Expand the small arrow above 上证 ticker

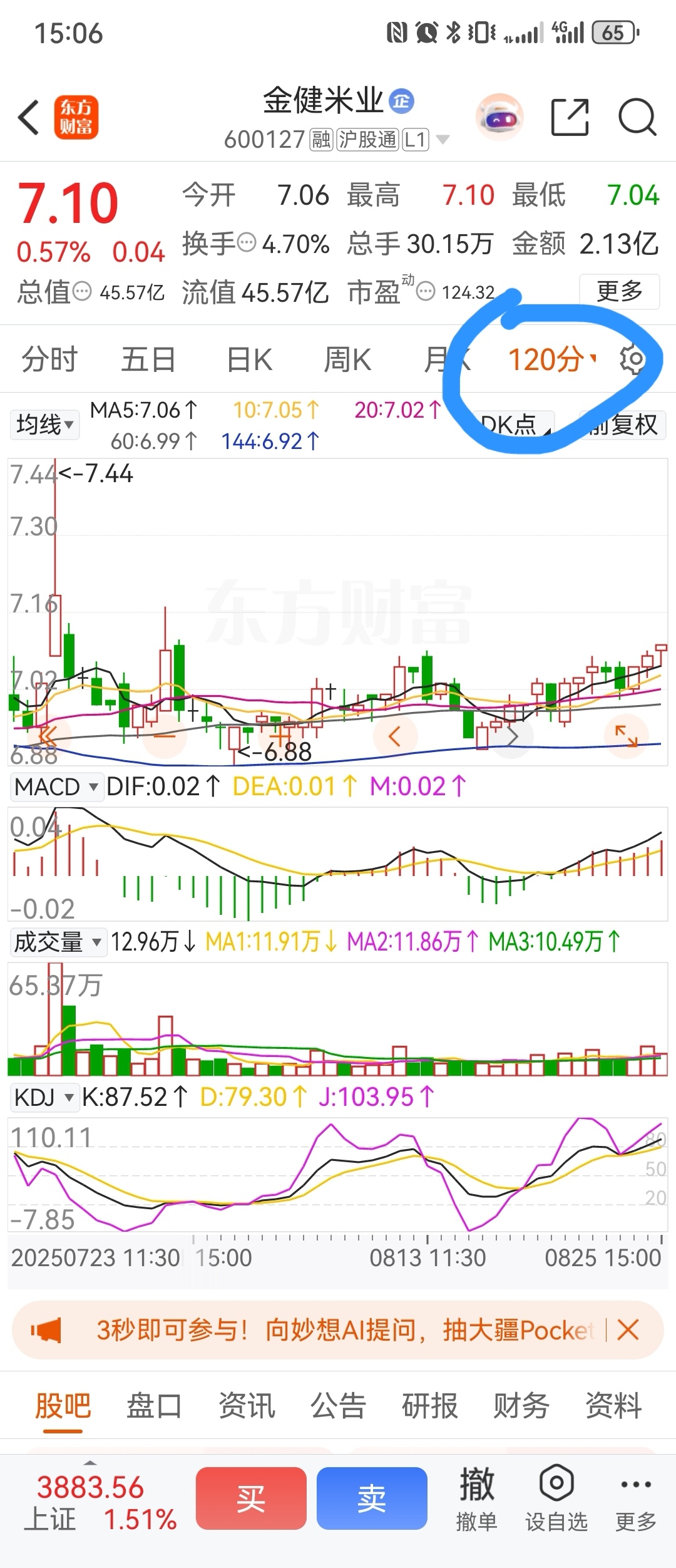[91, 1463]
